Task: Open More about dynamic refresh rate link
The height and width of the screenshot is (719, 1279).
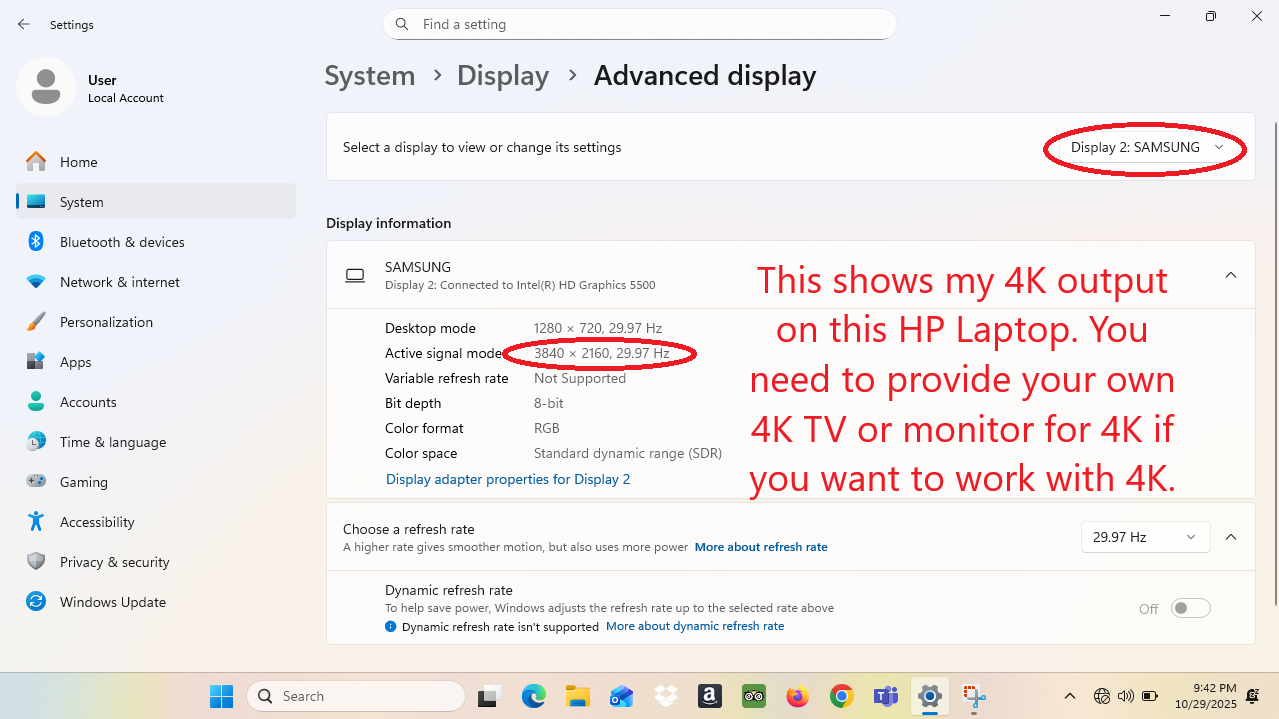Action: coord(695,626)
